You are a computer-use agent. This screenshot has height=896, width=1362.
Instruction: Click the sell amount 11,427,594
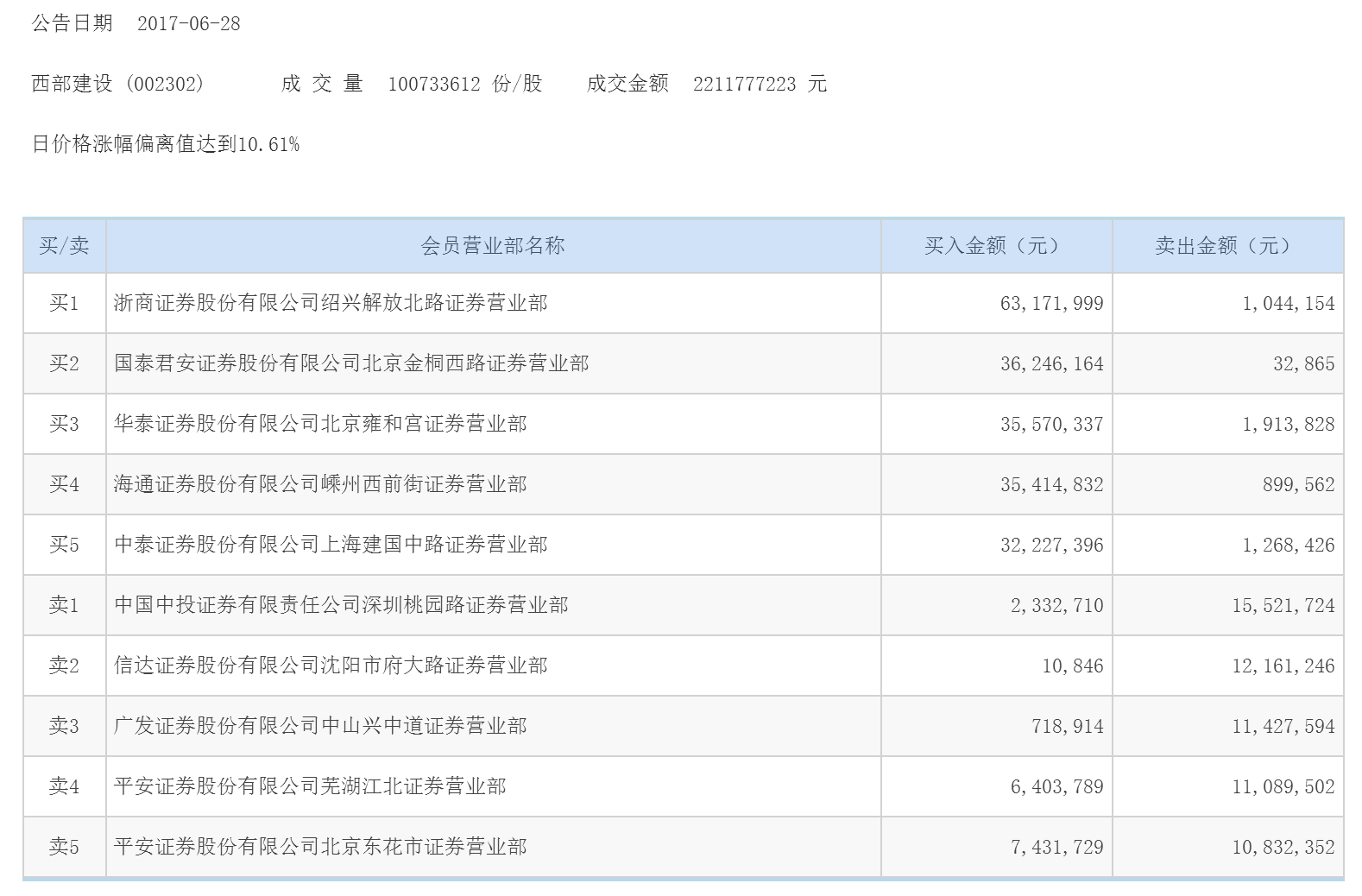coord(1283,727)
